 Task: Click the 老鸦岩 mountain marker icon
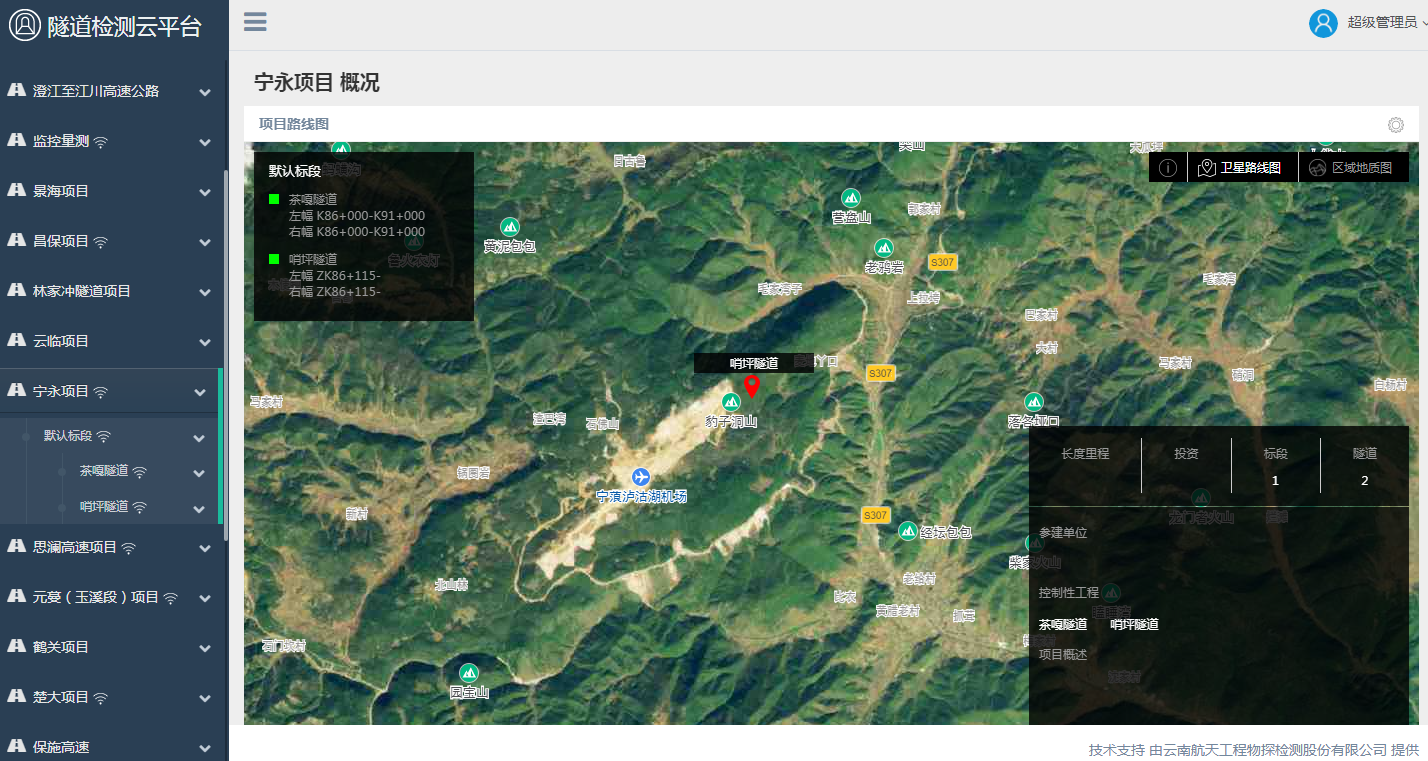click(884, 248)
